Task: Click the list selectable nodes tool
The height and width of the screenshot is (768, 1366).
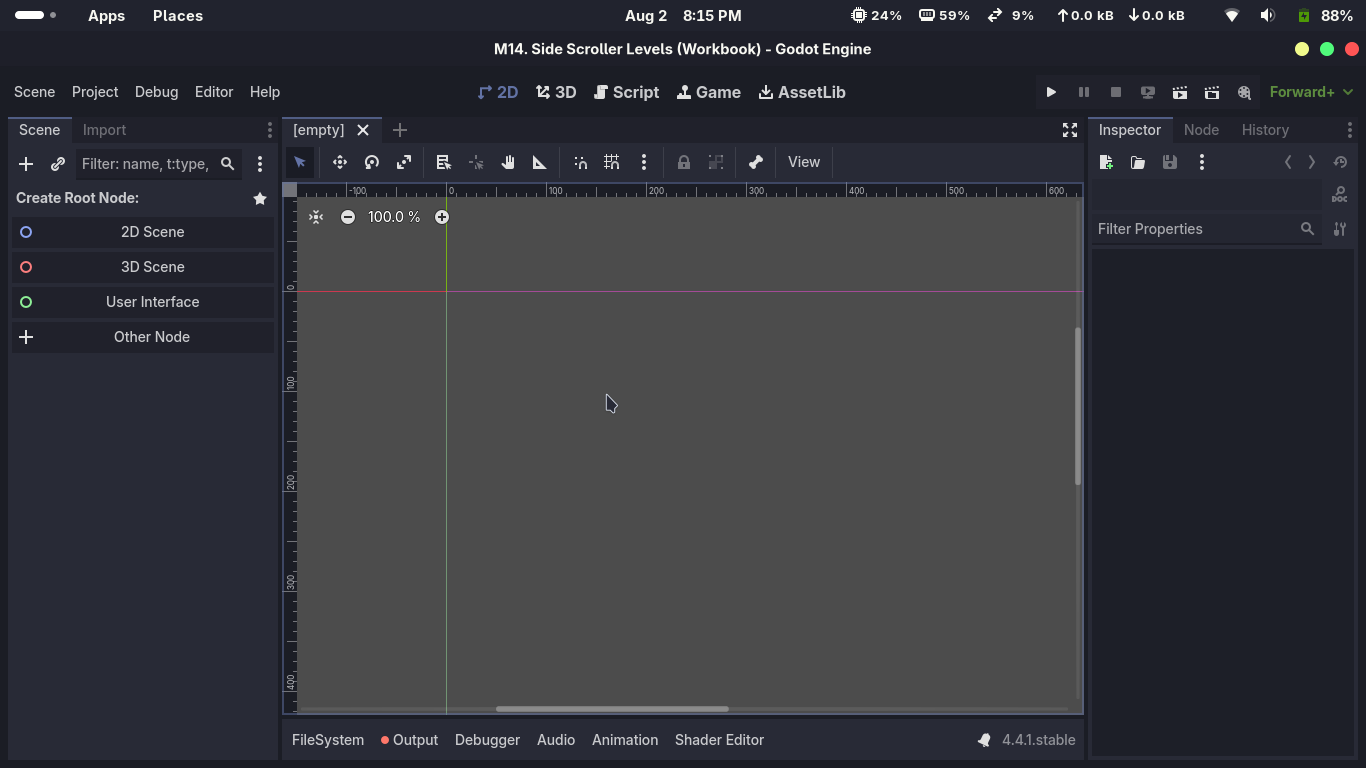Action: 444,162
